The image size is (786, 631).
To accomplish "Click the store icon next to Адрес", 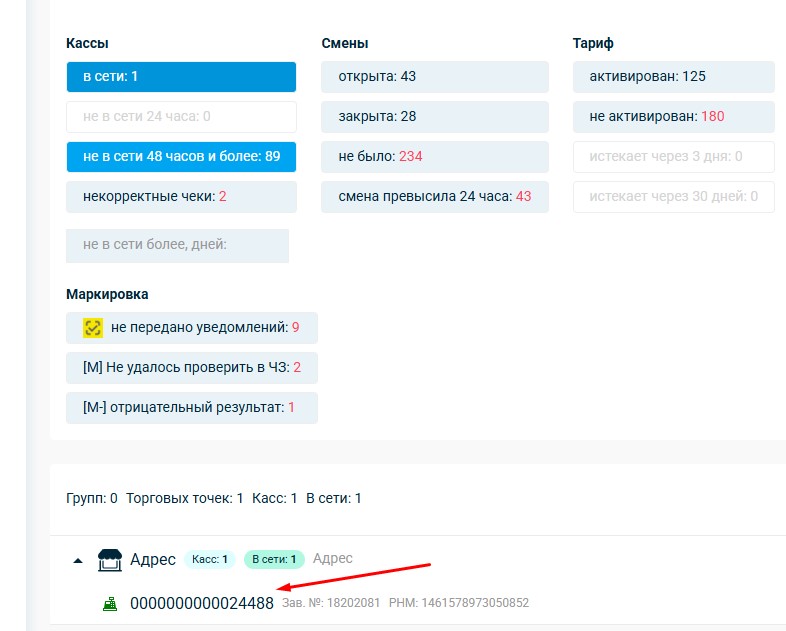I will (x=109, y=560).
